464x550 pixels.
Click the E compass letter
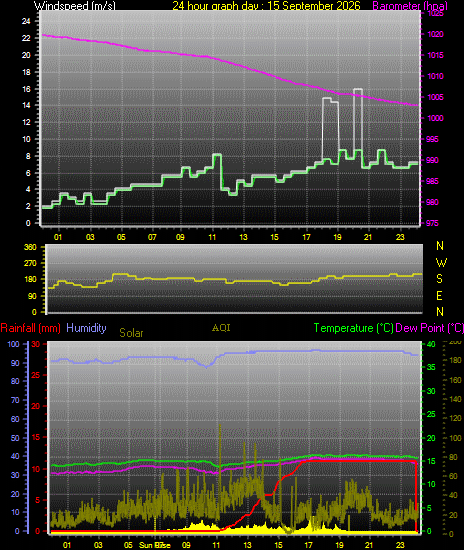click(x=439, y=296)
